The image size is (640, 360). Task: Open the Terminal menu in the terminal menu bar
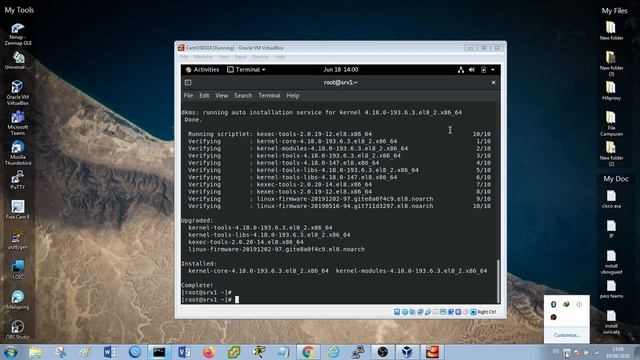(x=269, y=96)
